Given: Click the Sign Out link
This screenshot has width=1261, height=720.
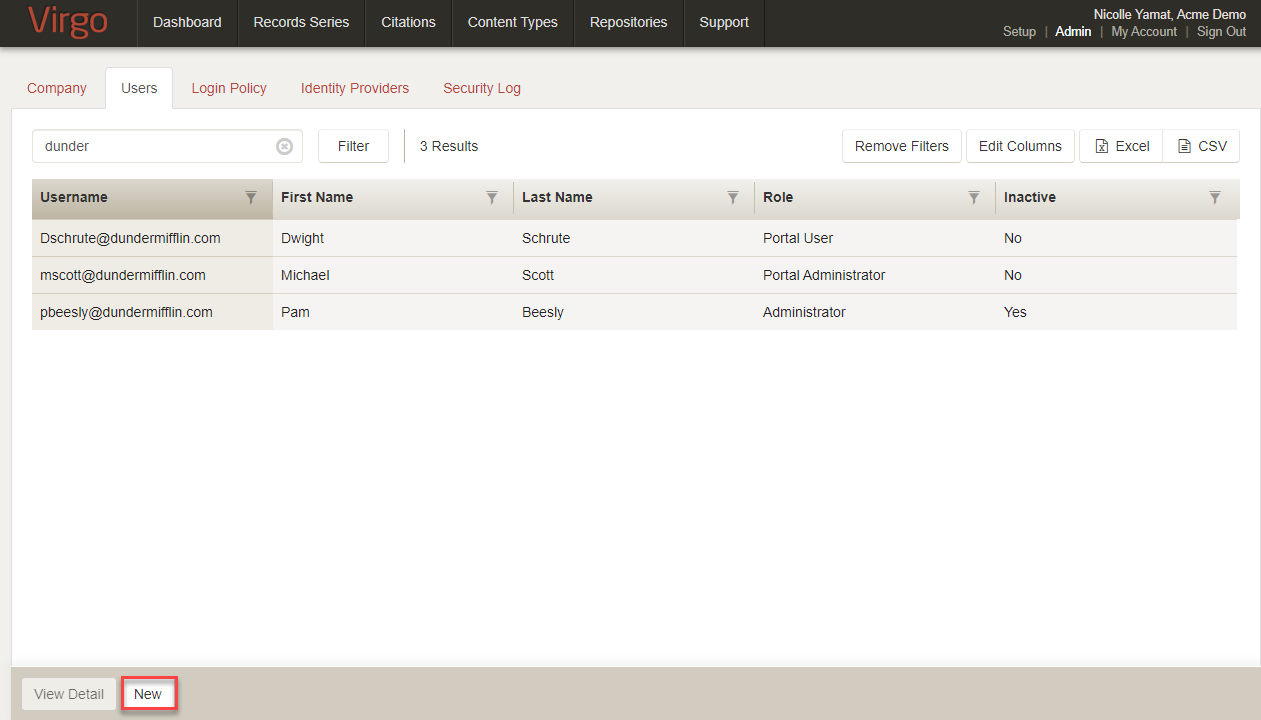Looking at the screenshot, I should click(x=1221, y=31).
